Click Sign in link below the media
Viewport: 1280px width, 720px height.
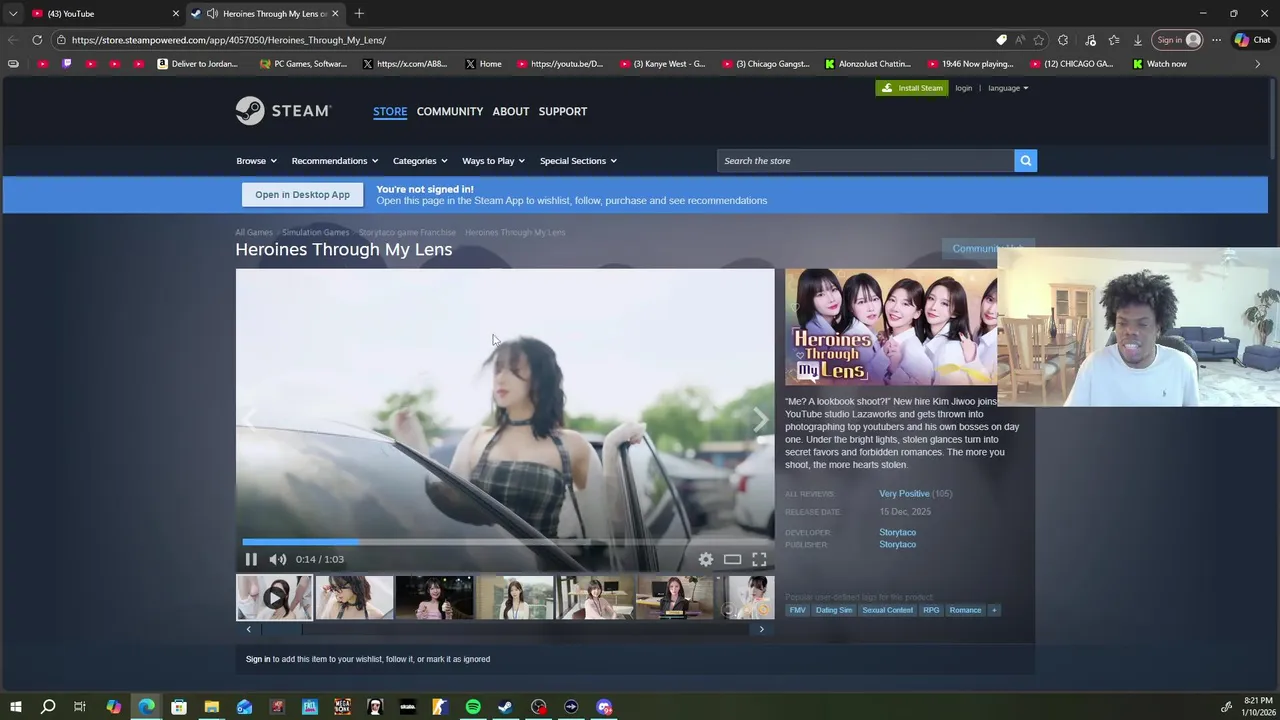pos(258,659)
